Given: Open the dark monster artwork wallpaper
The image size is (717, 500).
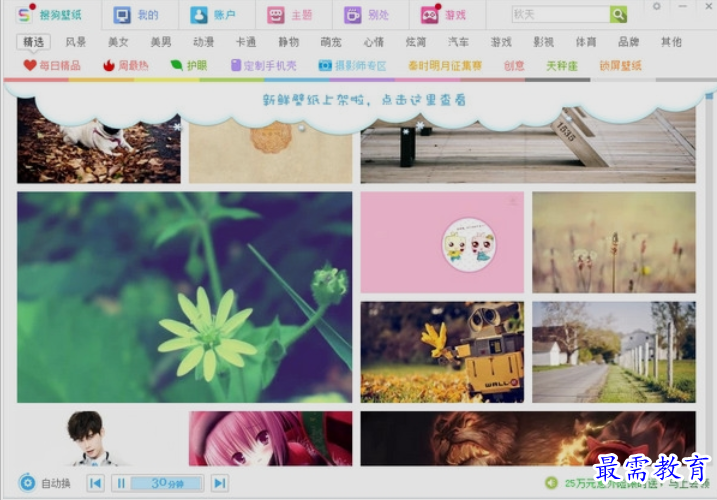Looking at the screenshot, I should coord(528,438).
